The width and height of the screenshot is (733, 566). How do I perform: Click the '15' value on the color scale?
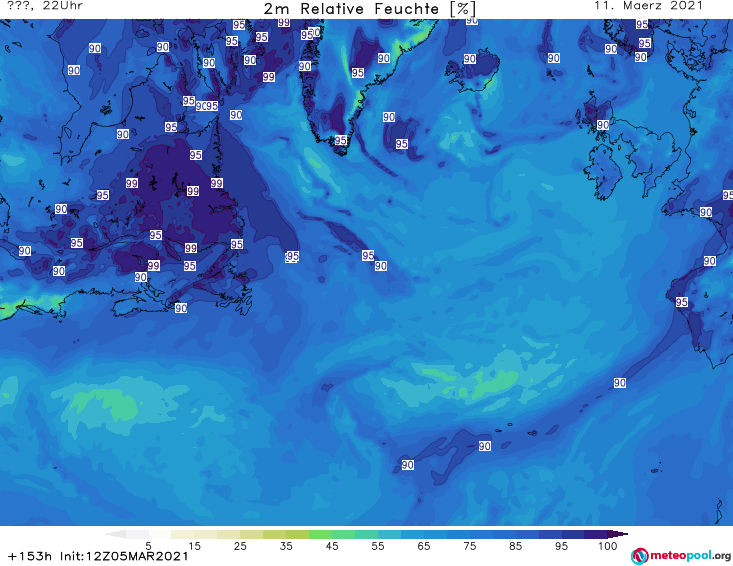pos(194,545)
